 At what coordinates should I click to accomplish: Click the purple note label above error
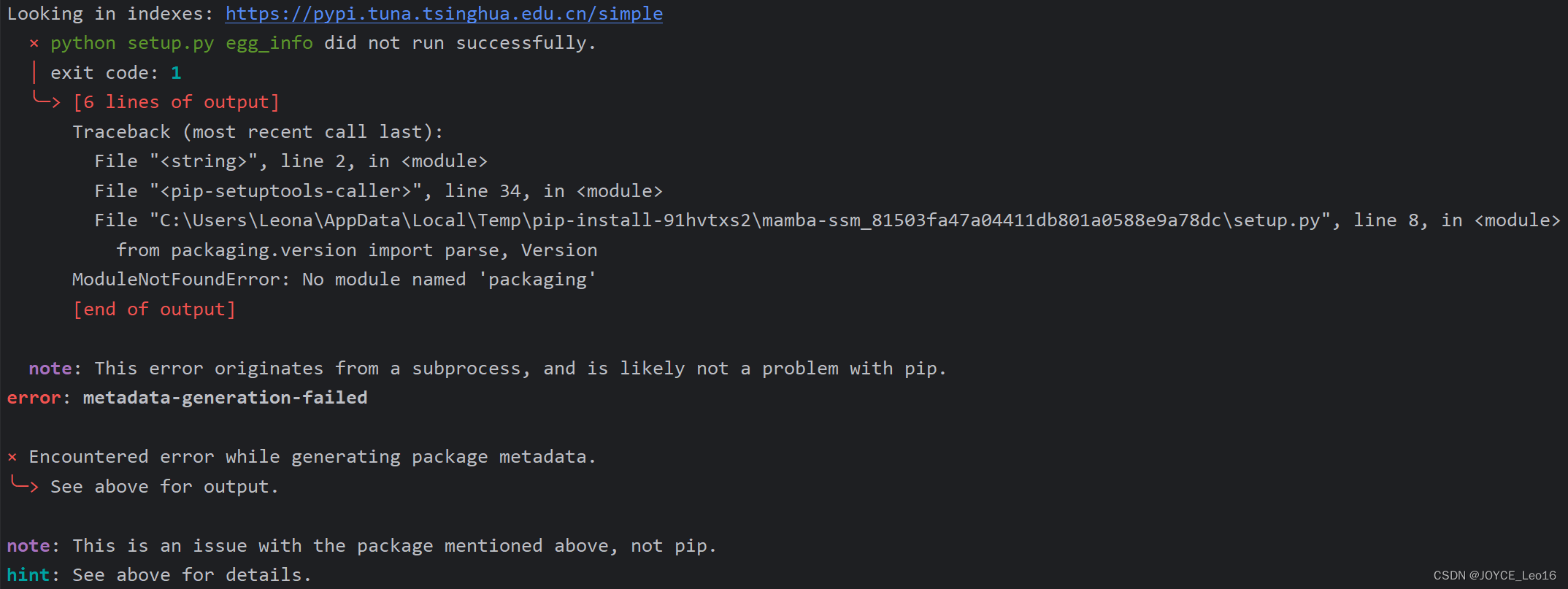click(x=50, y=369)
